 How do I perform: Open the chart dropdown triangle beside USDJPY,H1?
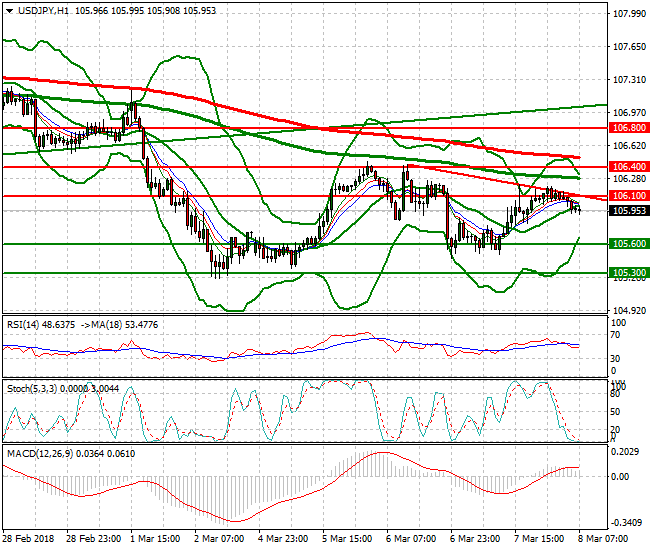9,11
